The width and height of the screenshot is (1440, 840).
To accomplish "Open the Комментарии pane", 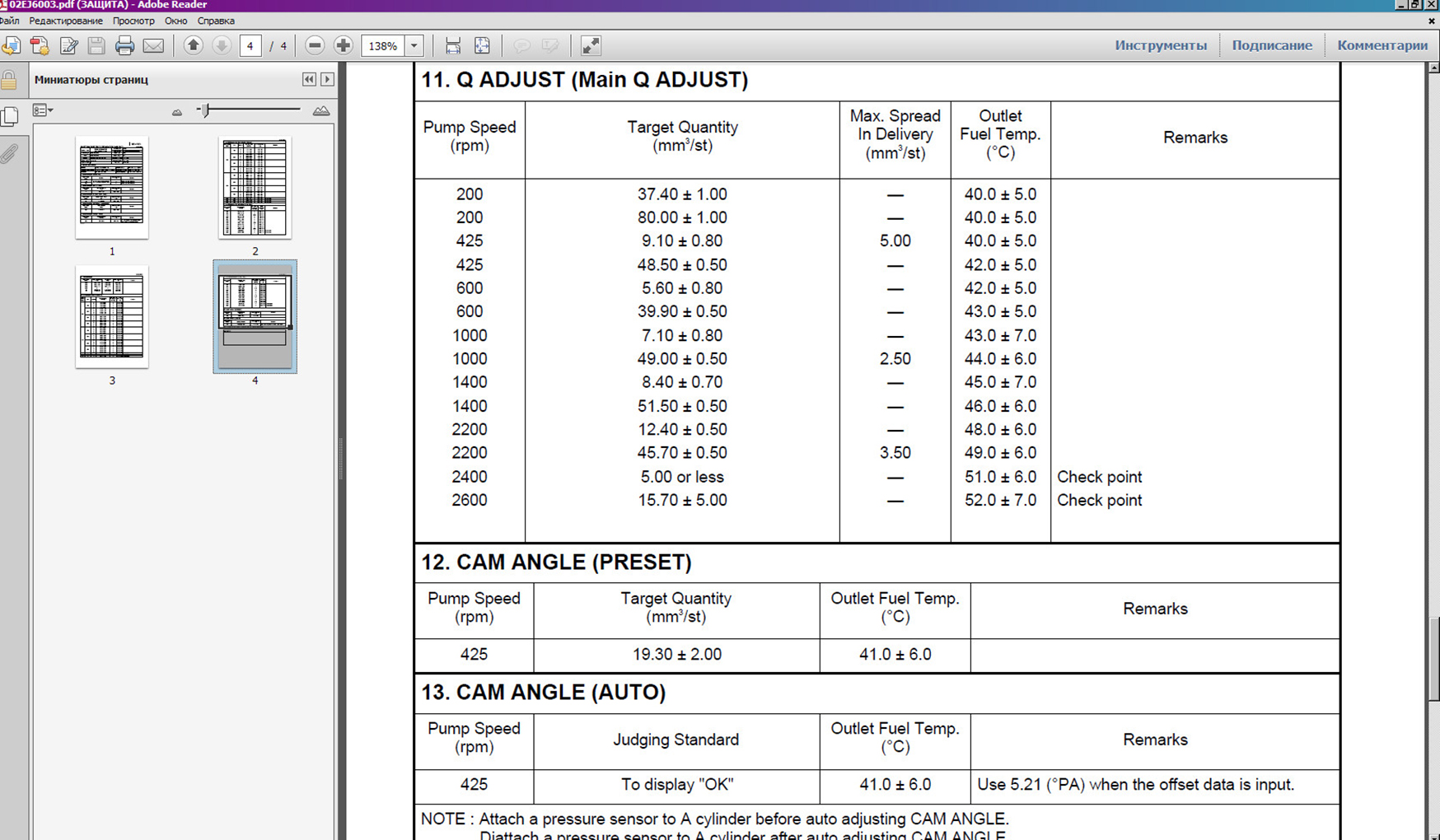I will point(1382,45).
